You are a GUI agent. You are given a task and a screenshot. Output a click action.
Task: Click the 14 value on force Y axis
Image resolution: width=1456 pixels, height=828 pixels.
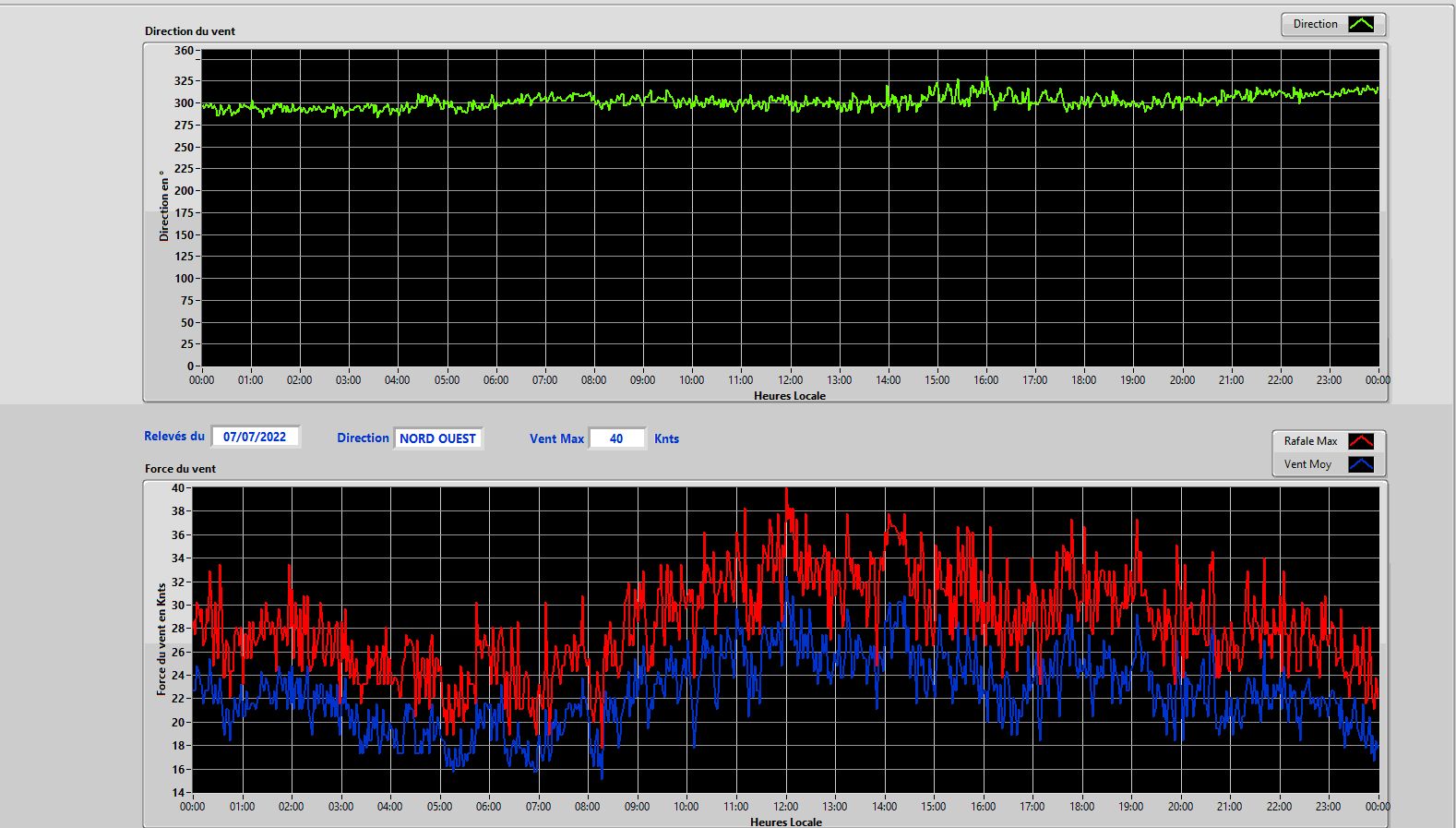[178, 793]
